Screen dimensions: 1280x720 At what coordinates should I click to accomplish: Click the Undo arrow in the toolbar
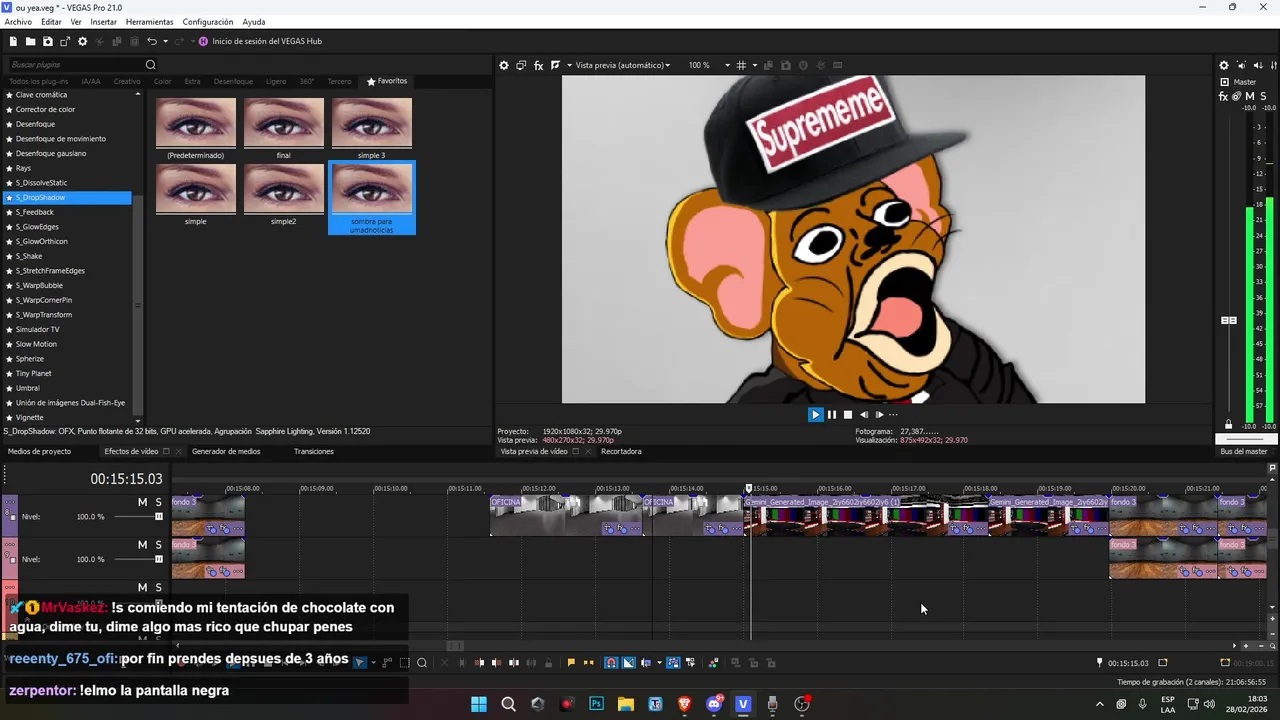point(152,41)
